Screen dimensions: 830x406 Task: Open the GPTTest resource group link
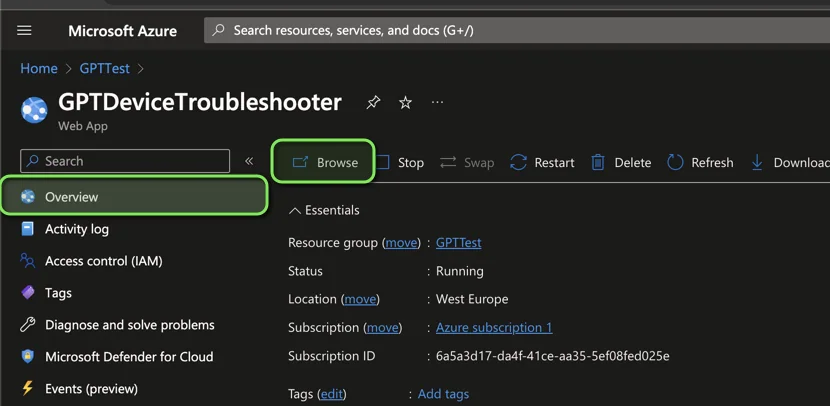[458, 243]
